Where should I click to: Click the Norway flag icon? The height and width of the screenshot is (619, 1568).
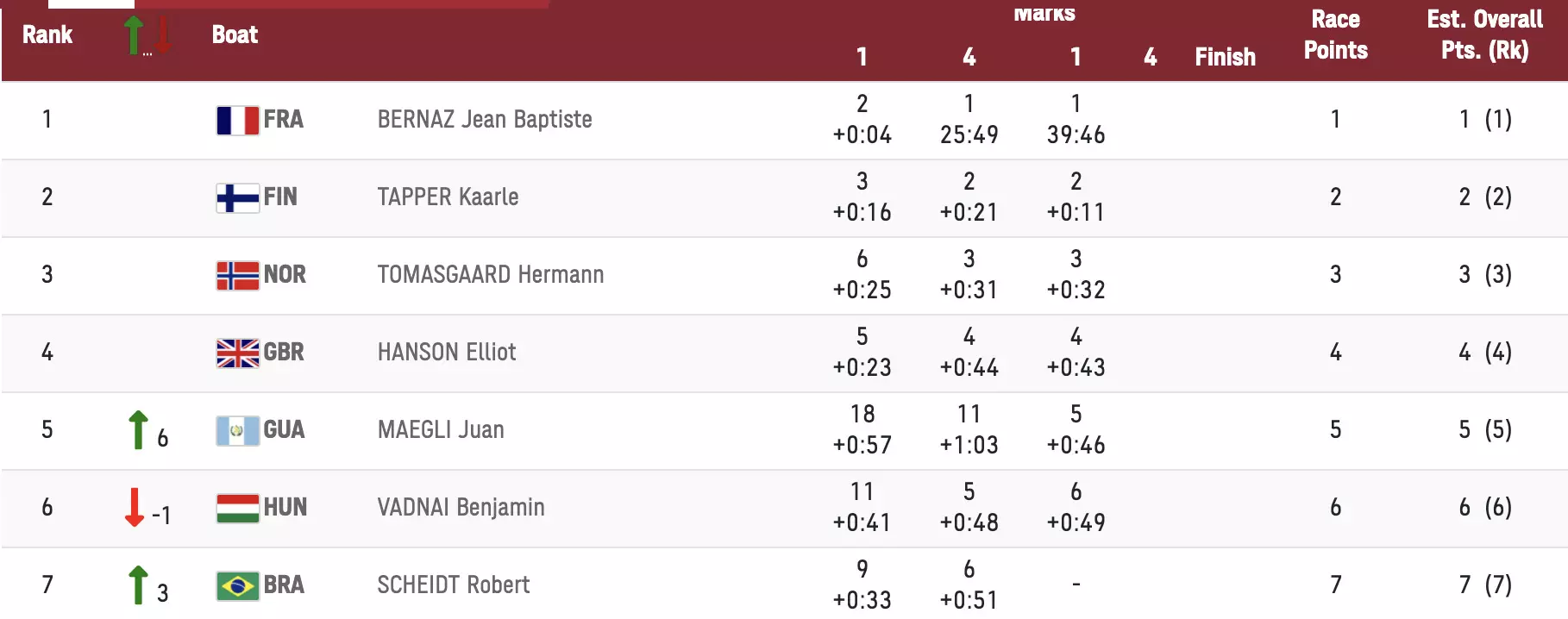point(237,275)
